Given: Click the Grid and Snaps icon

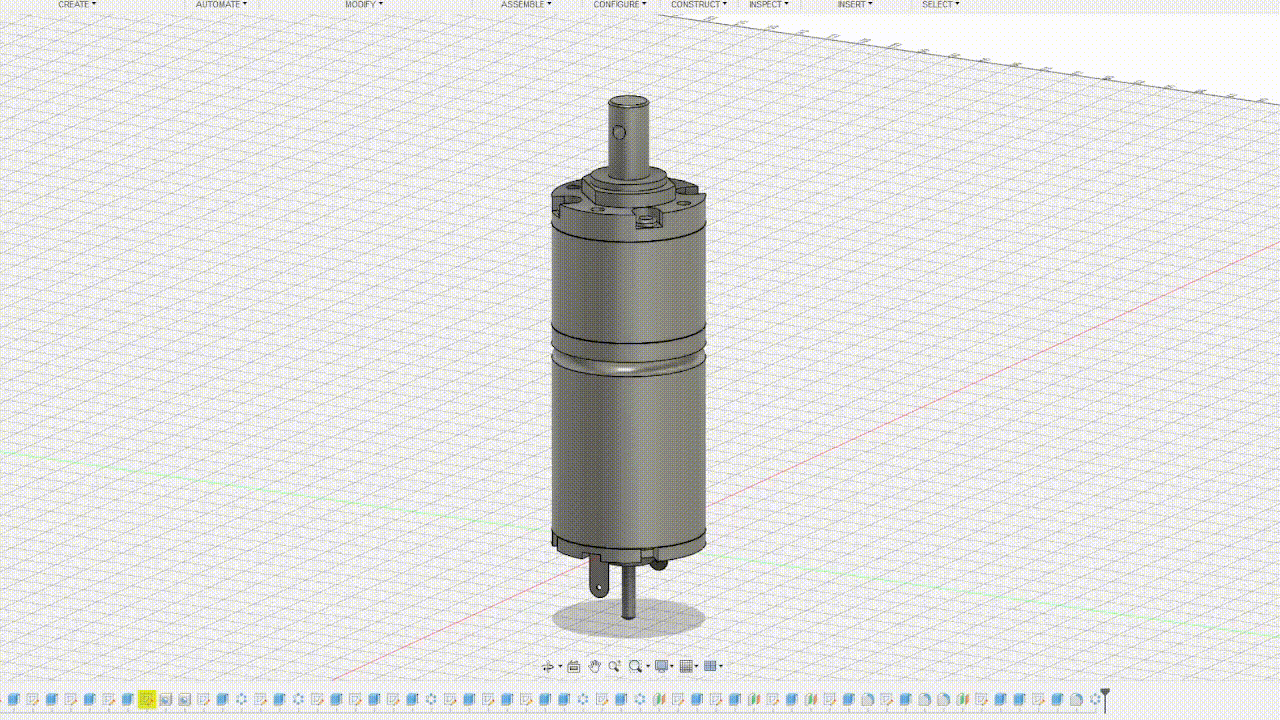Looking at the screenshot, I should pyautogui.click(x=688, y=666).
